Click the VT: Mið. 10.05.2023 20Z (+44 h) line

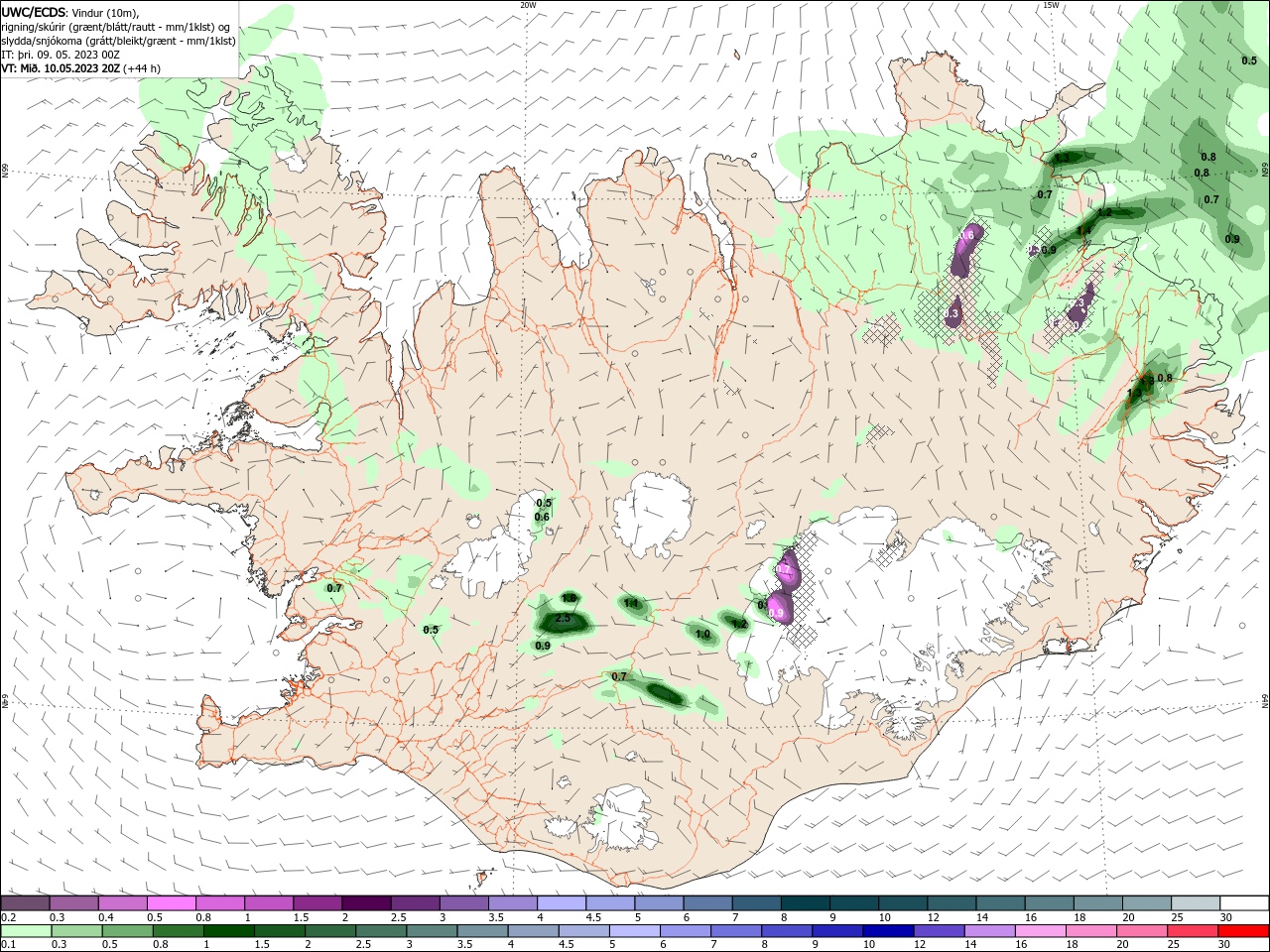pos(80,68)
